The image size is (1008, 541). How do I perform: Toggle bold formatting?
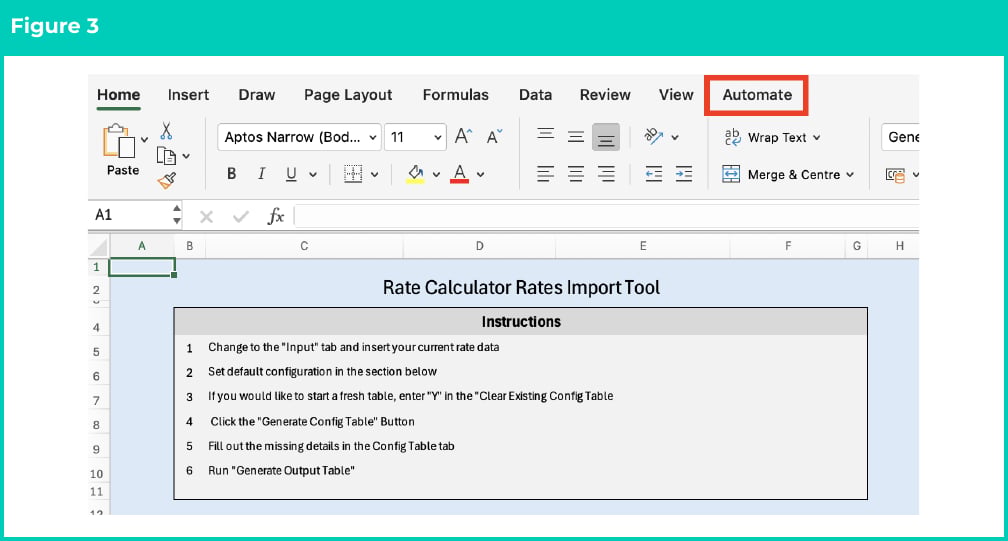[231, 173]
